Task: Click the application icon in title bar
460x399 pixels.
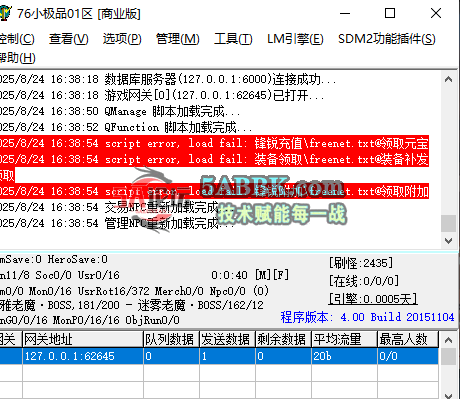Action: 5,13
